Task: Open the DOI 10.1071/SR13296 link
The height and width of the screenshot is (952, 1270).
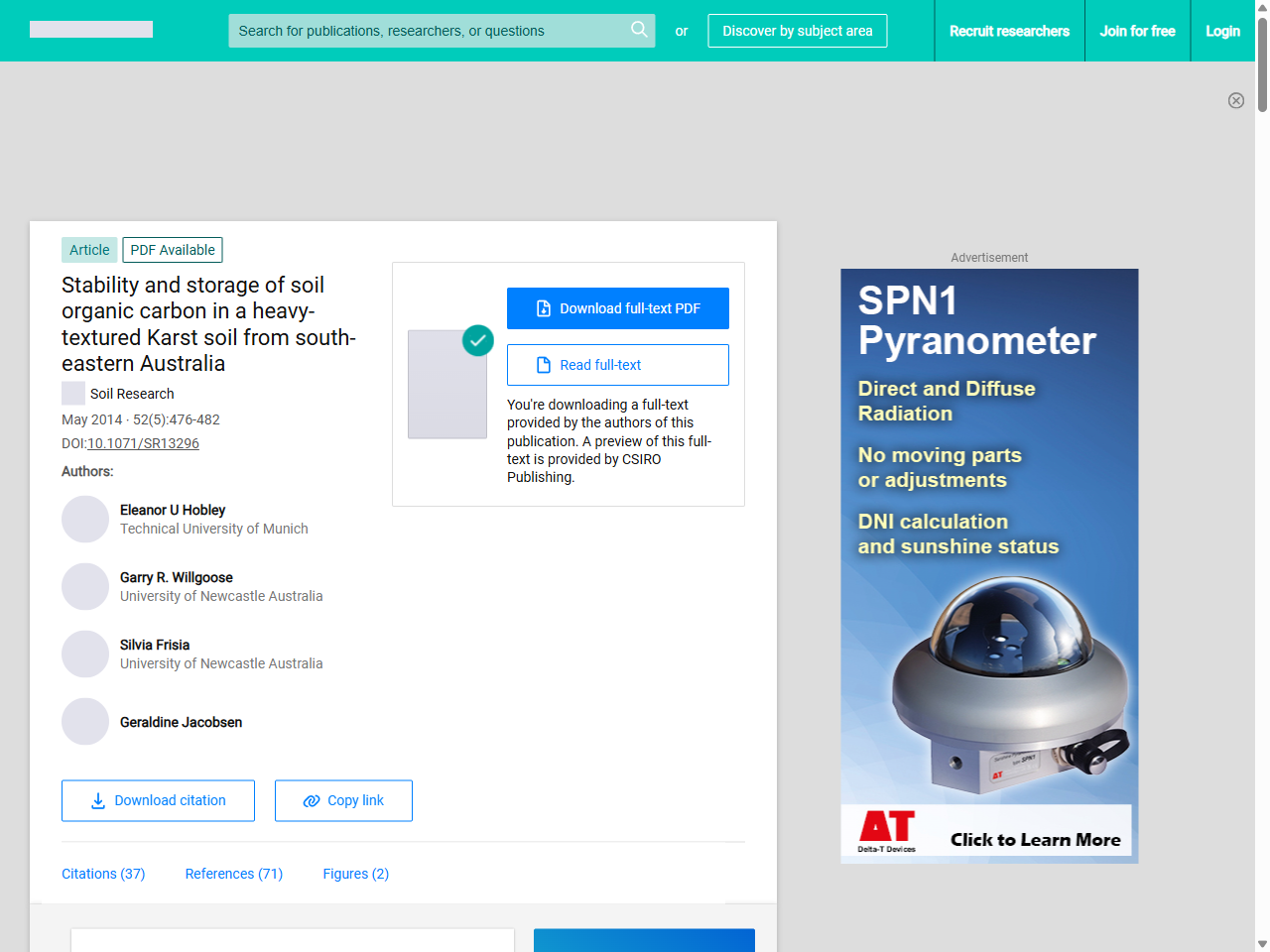Action: [143, 443]
